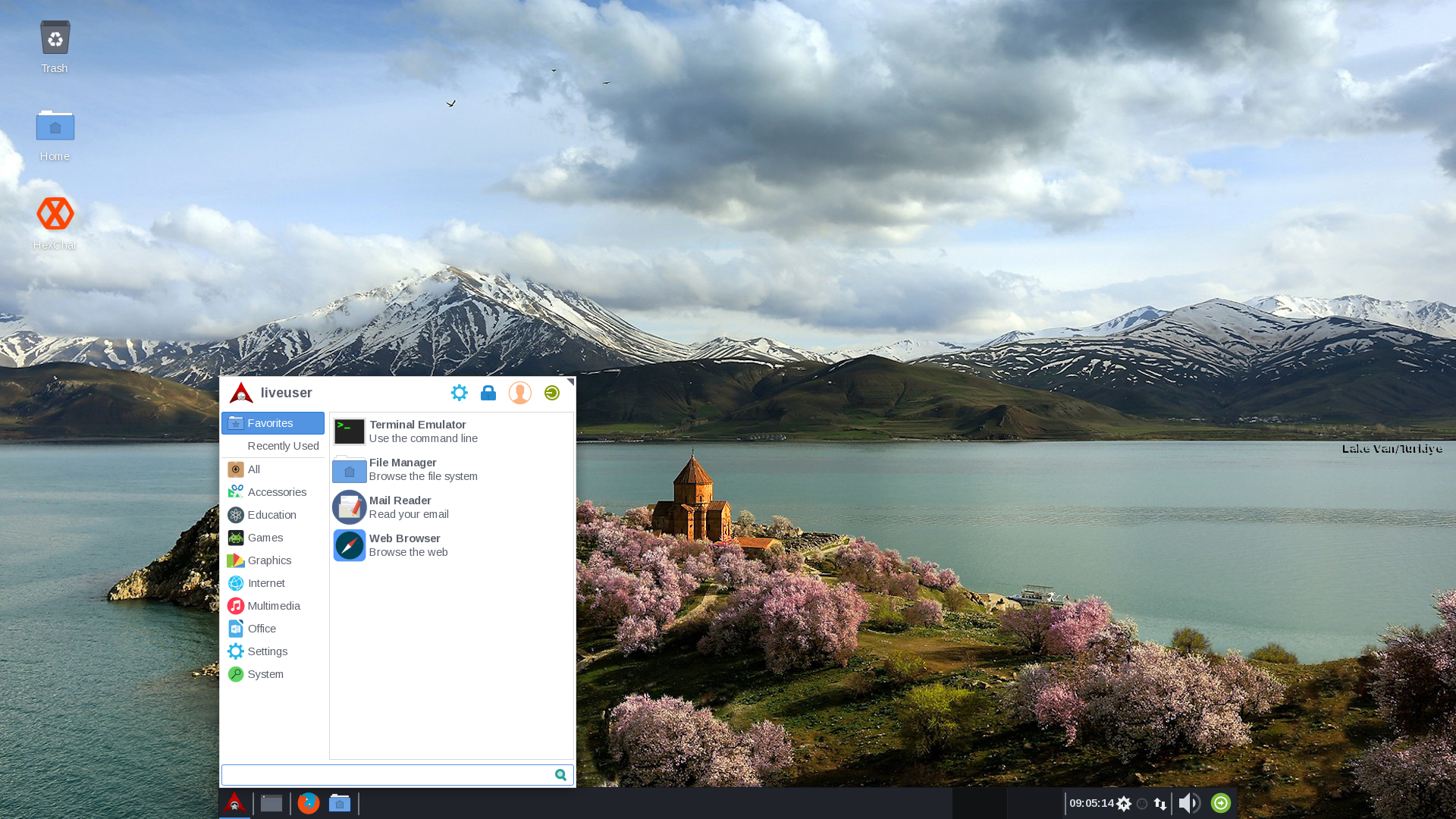This screenshot has width=1456, height=819.
Task: Open the network connections tray icon
Action: tap(1160, 804)
